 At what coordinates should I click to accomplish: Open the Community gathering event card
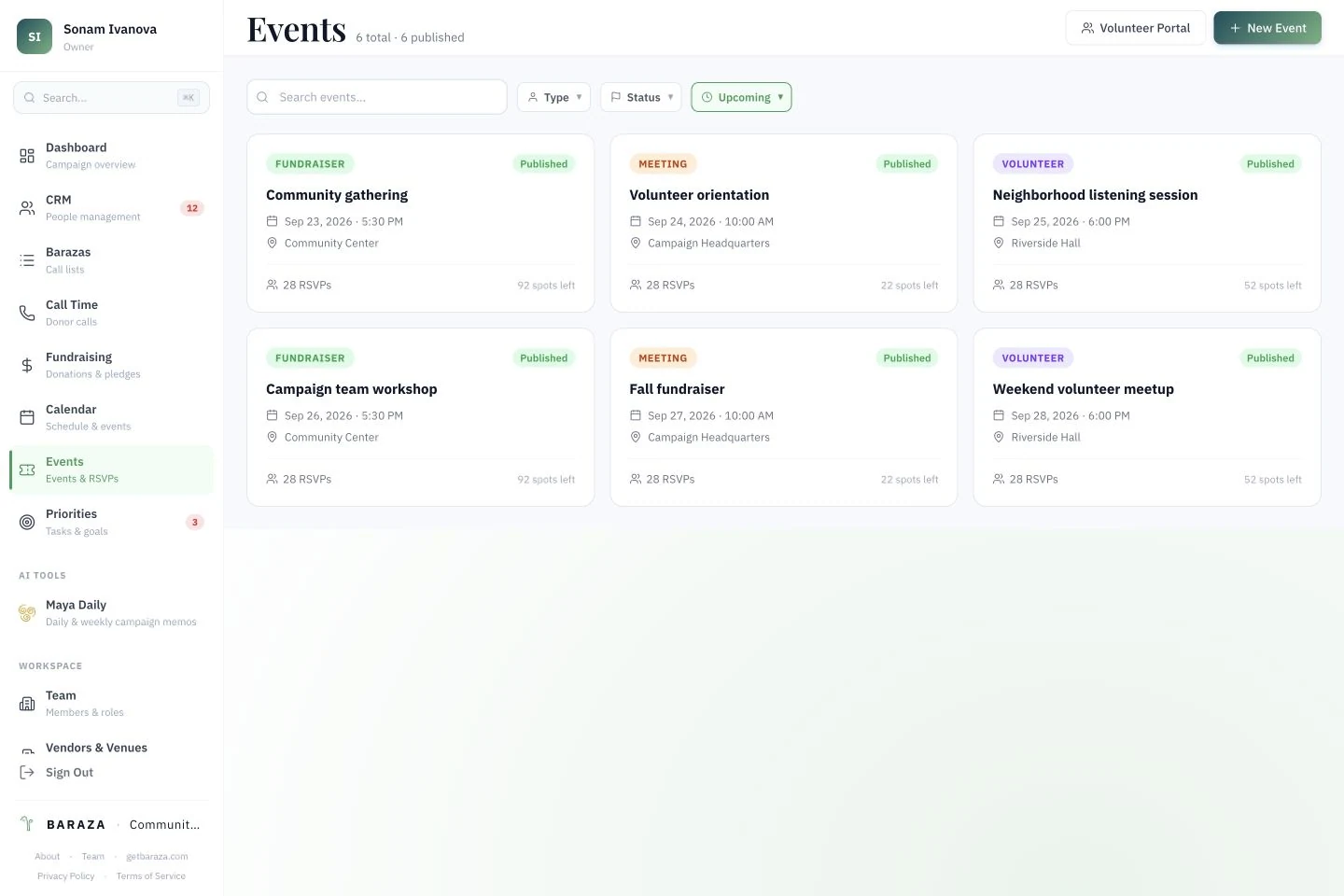[421, 223]
